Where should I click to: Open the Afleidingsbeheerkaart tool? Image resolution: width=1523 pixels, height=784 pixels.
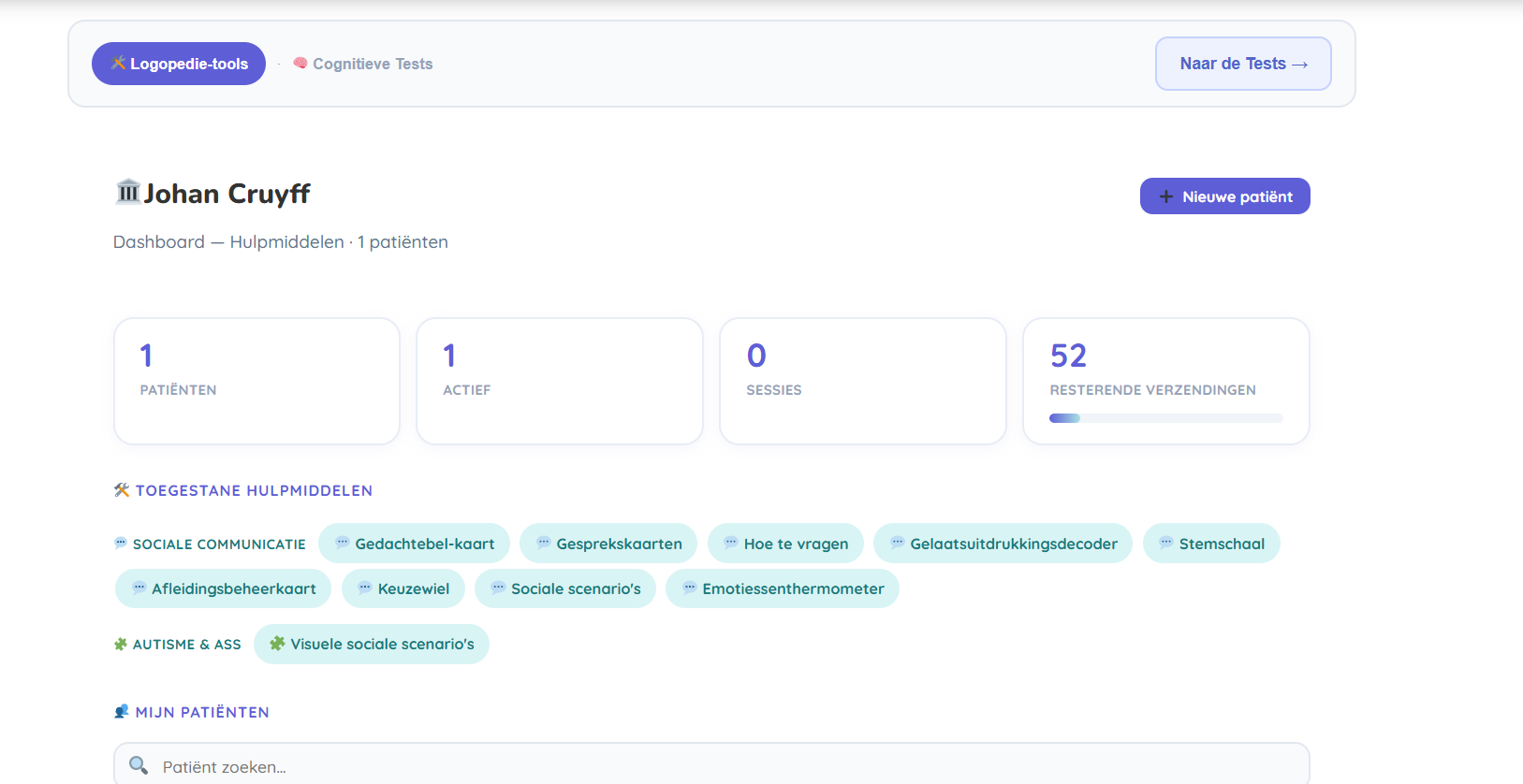(x=223, y=588)
